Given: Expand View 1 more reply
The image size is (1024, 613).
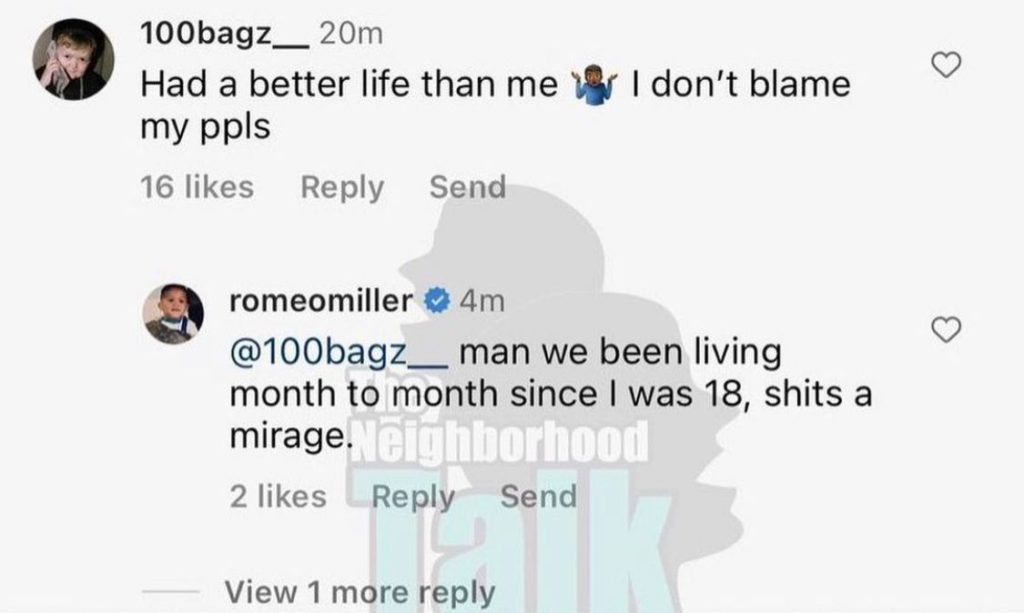Looking at the screenshot, I should click(x=360, y=592).
